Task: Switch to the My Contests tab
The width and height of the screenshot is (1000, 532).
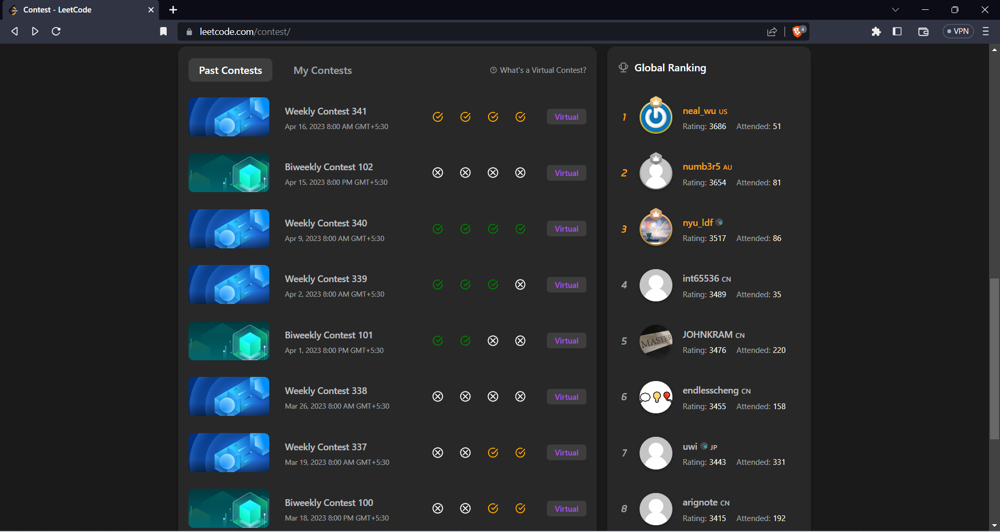Action: (x=322, y=70)
